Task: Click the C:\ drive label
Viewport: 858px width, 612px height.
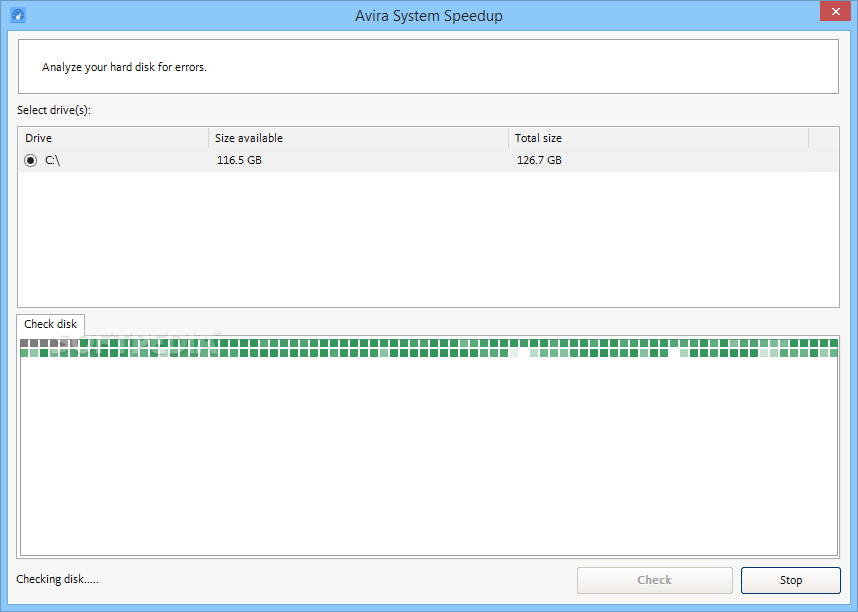Action: (x=52, y=160)
